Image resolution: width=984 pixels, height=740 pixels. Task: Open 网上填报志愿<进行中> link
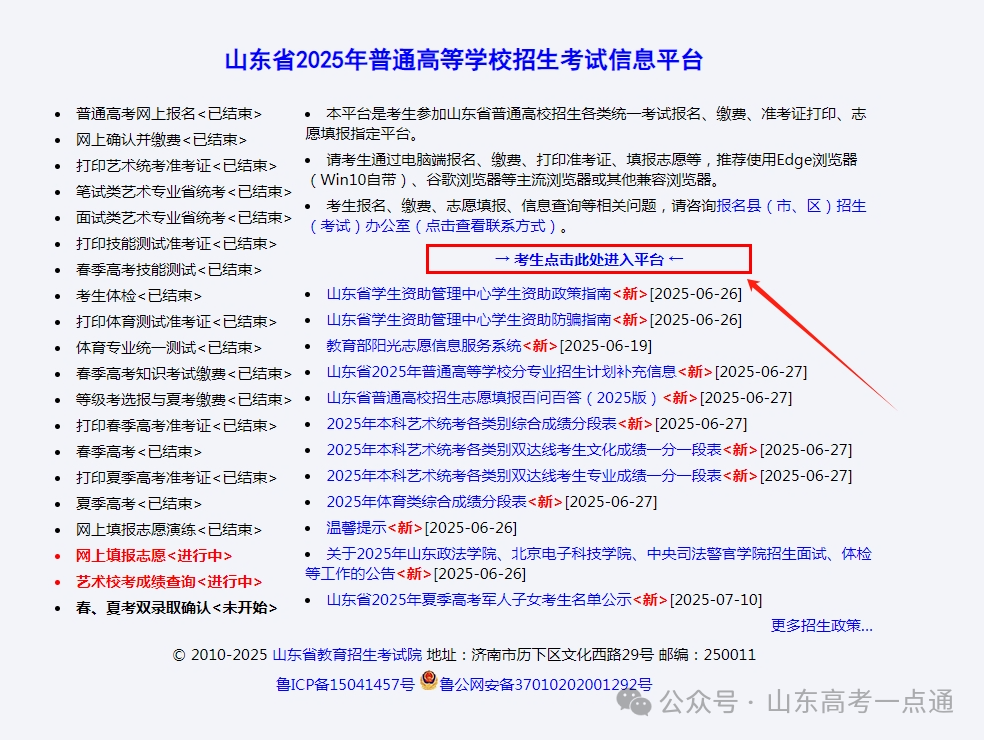pos(154,555)
